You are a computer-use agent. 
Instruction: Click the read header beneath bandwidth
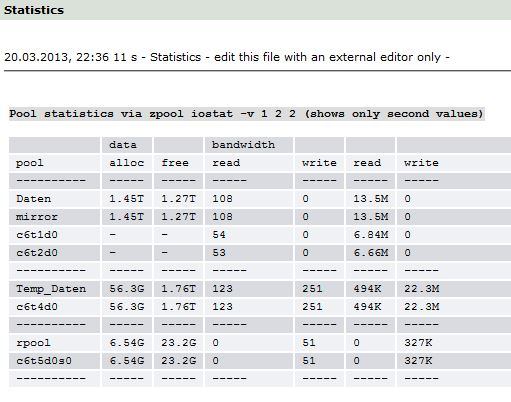[x=226, y=163]
